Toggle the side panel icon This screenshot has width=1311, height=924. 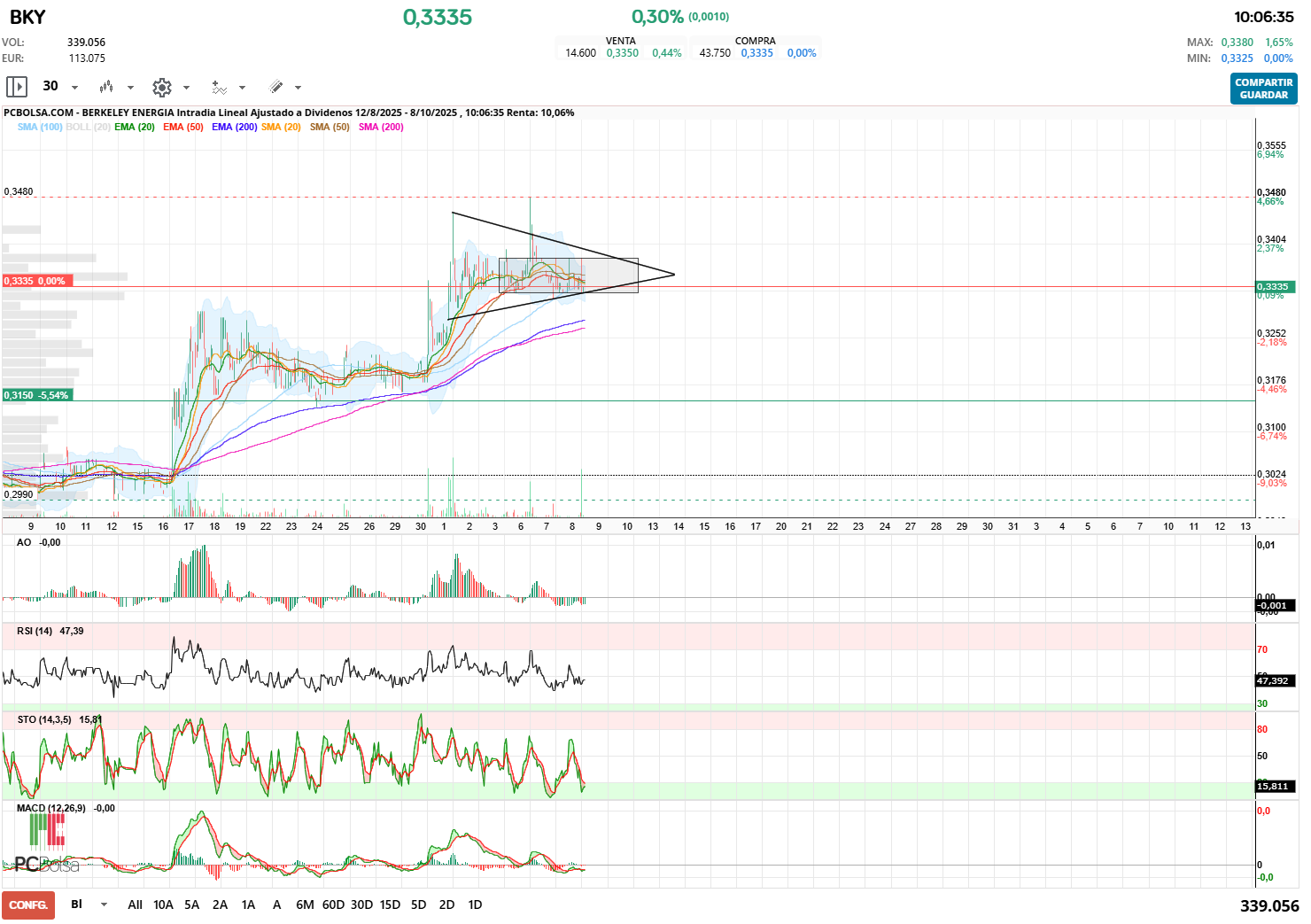click(17, 87)
